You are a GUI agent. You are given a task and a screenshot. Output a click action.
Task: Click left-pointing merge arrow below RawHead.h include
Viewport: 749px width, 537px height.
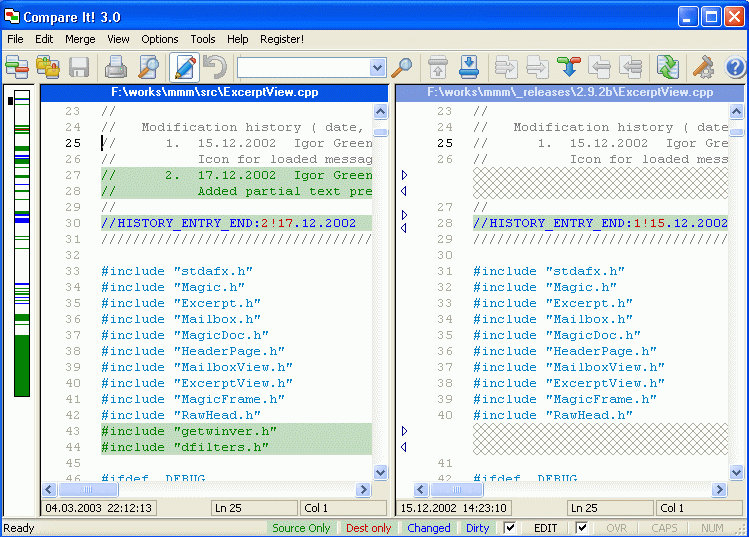pyautogui.click(x=404, y=446)
